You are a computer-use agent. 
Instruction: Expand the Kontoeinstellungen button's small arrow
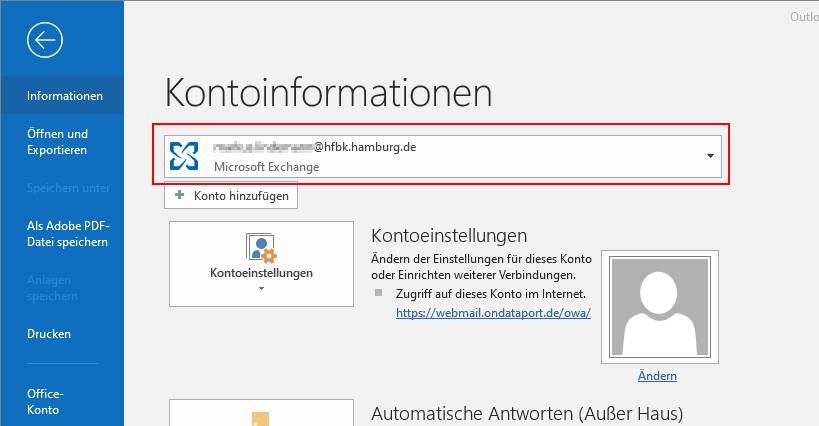pyautogui.click(x=261, y=289)
